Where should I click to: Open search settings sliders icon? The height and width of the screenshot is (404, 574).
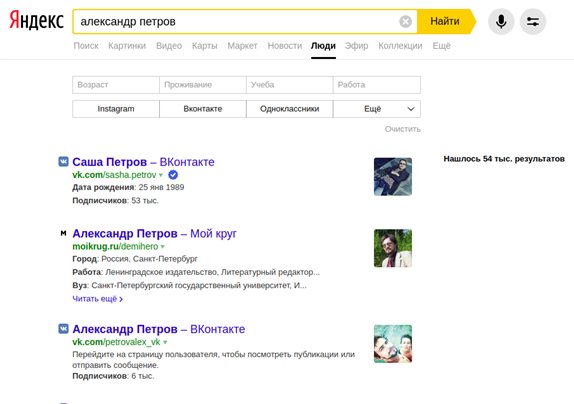point(533,22)
